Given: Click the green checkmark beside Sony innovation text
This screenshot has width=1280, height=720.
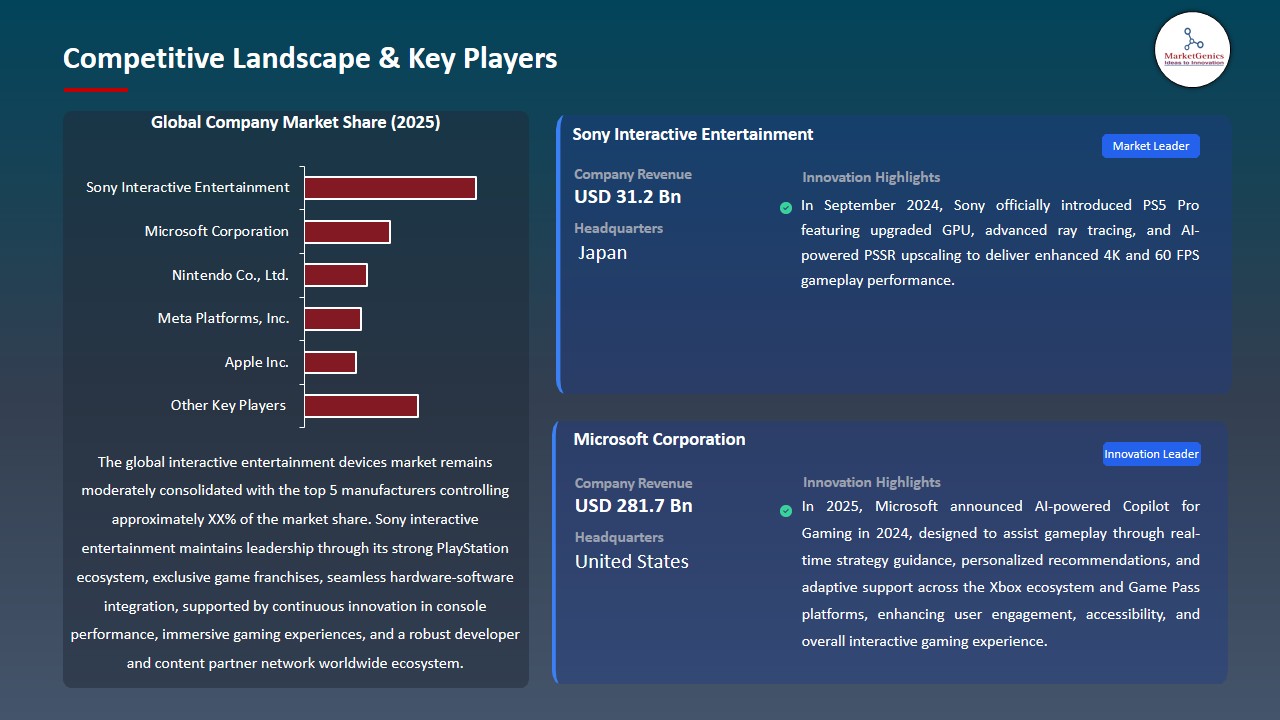Looking at the screenshot, I should point(786,208).
